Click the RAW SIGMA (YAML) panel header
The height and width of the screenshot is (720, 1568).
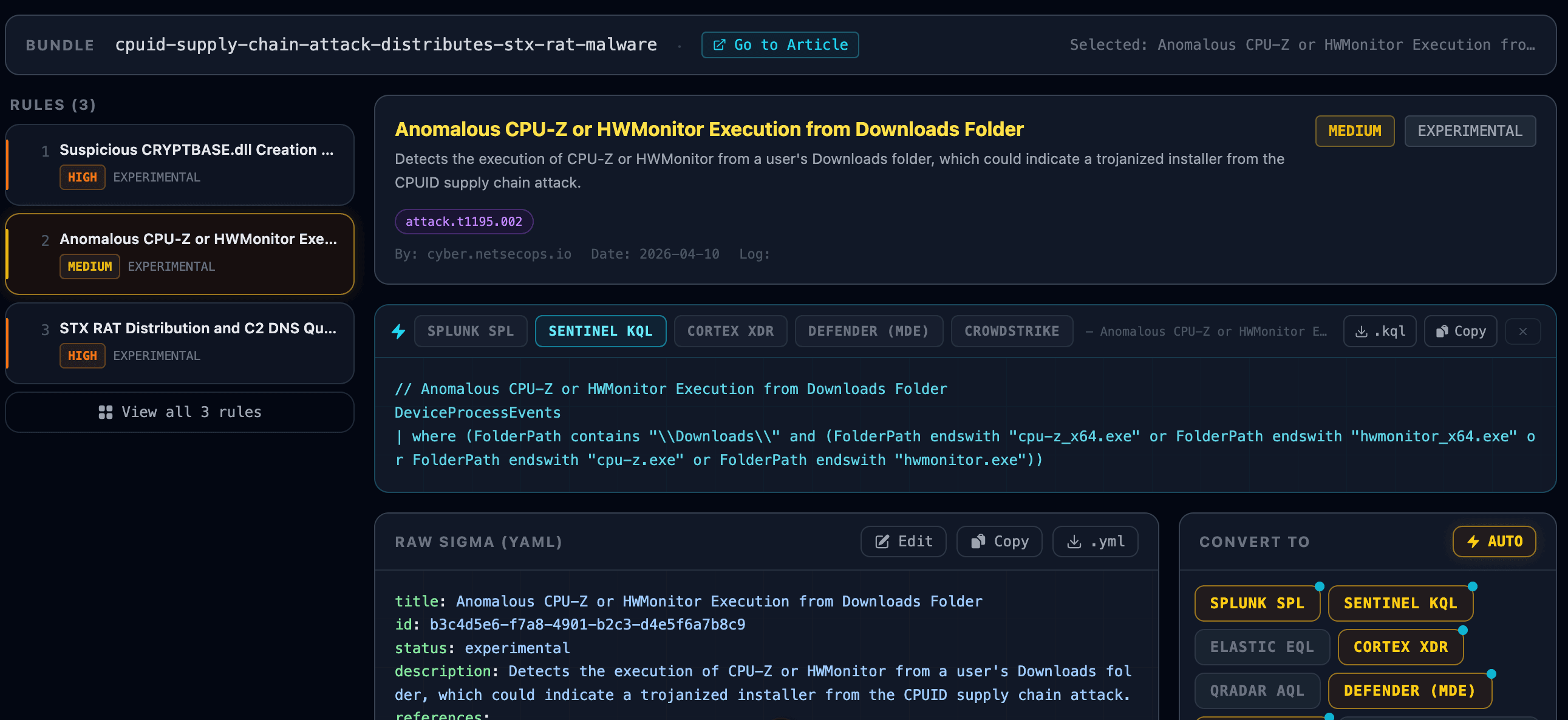point(479,542)
